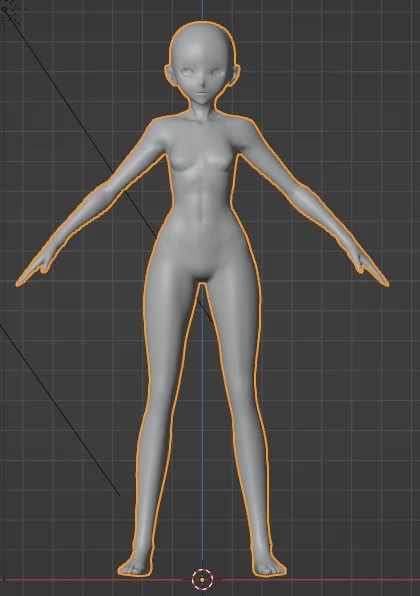
Task: Click the character's mouth
Action: coord(203,94)
